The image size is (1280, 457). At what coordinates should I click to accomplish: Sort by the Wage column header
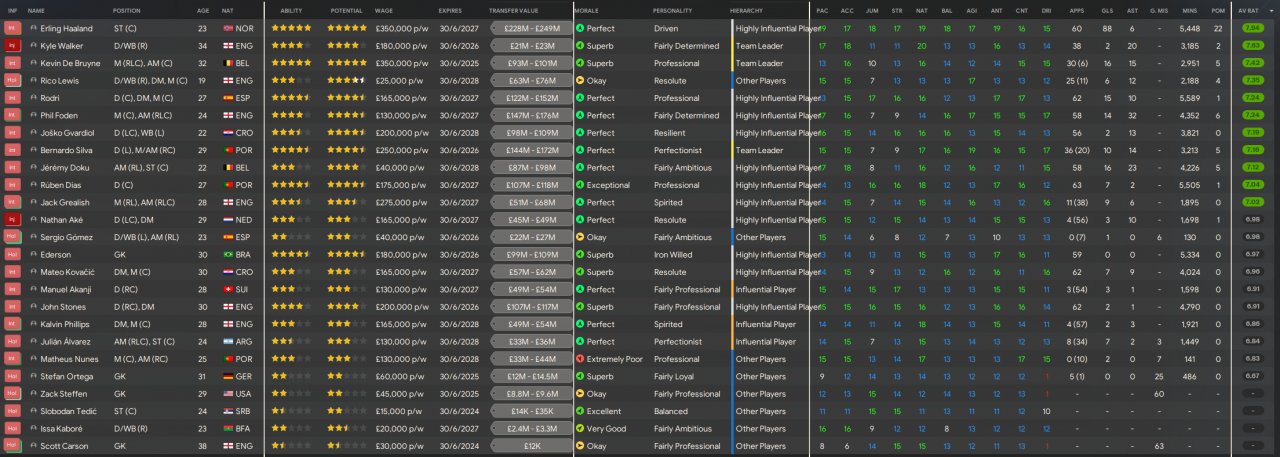click(384, 10)
